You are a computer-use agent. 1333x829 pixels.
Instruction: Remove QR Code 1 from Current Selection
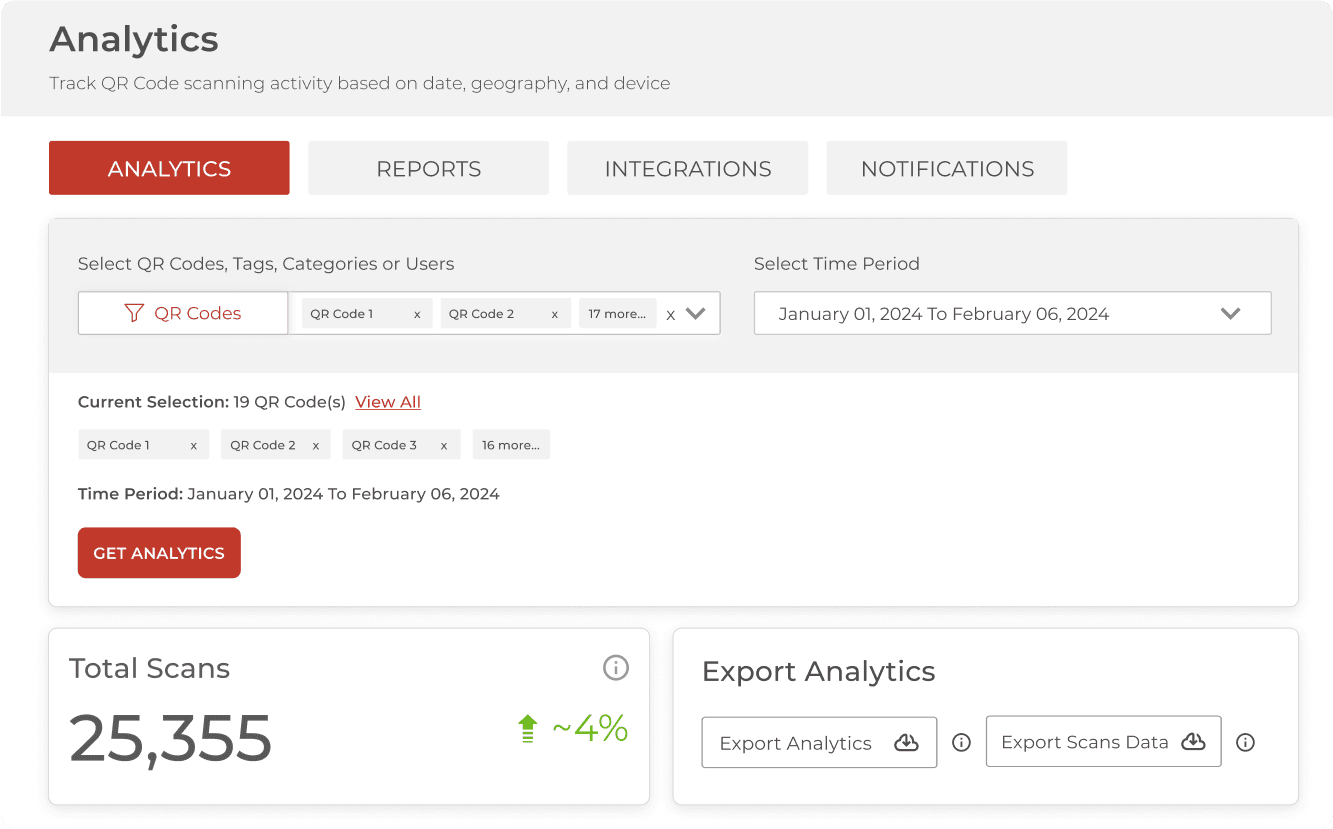pos(194,446)
